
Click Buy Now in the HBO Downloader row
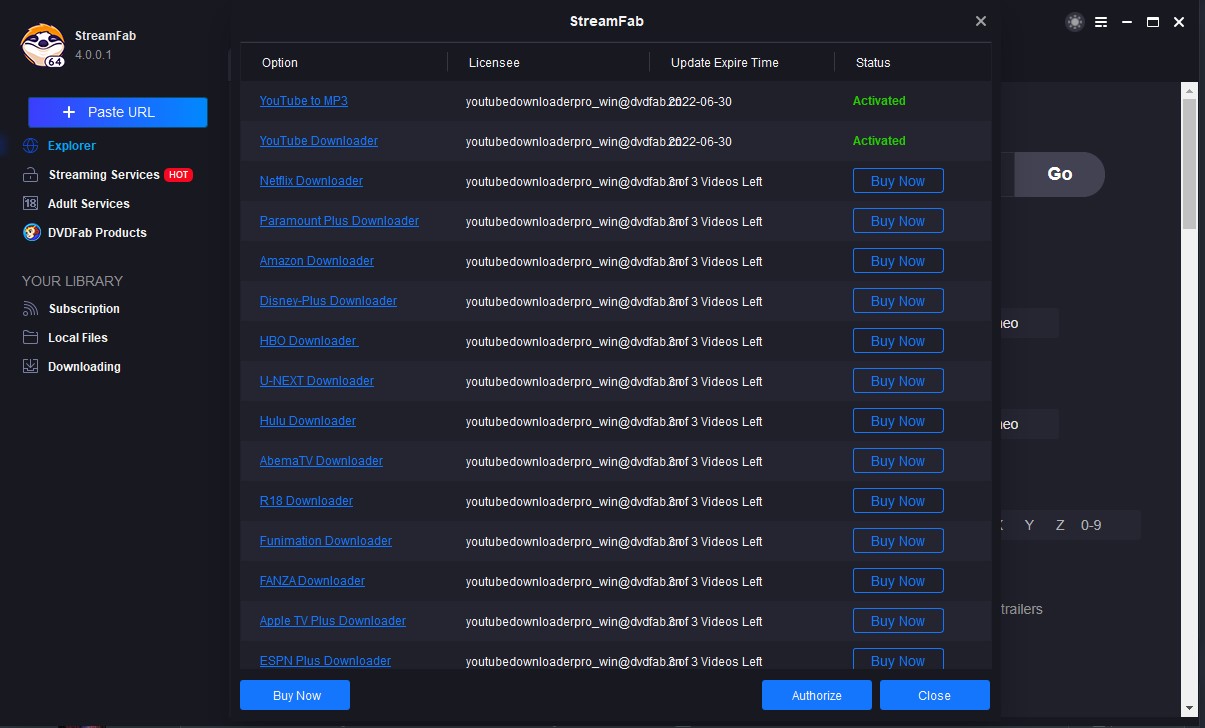(898, 341)
